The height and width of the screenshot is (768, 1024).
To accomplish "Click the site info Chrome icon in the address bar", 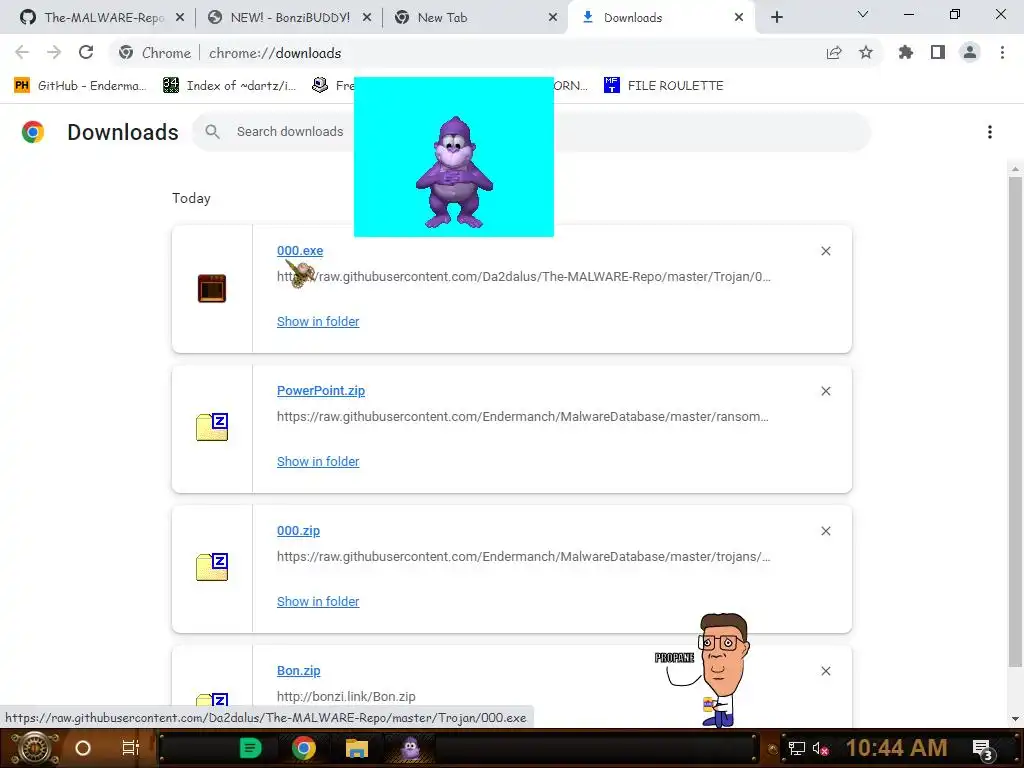I will click(x=126, y=52).
